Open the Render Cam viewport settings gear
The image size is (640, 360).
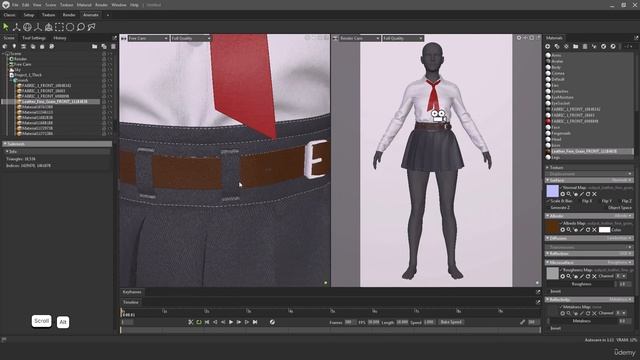pyautogui.click(x=519, y=38)
